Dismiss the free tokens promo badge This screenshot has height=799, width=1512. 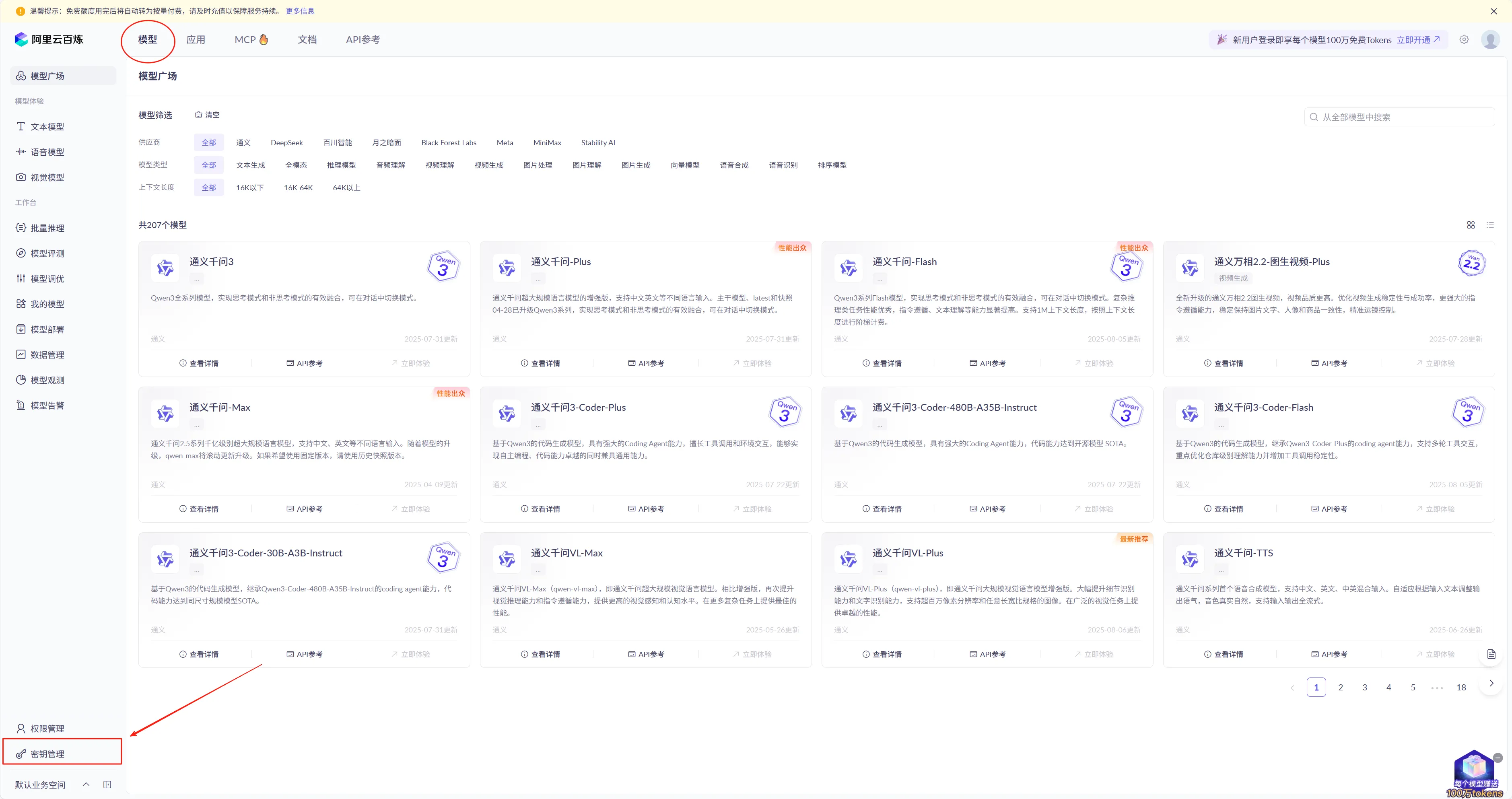(x=1498, y=758)
